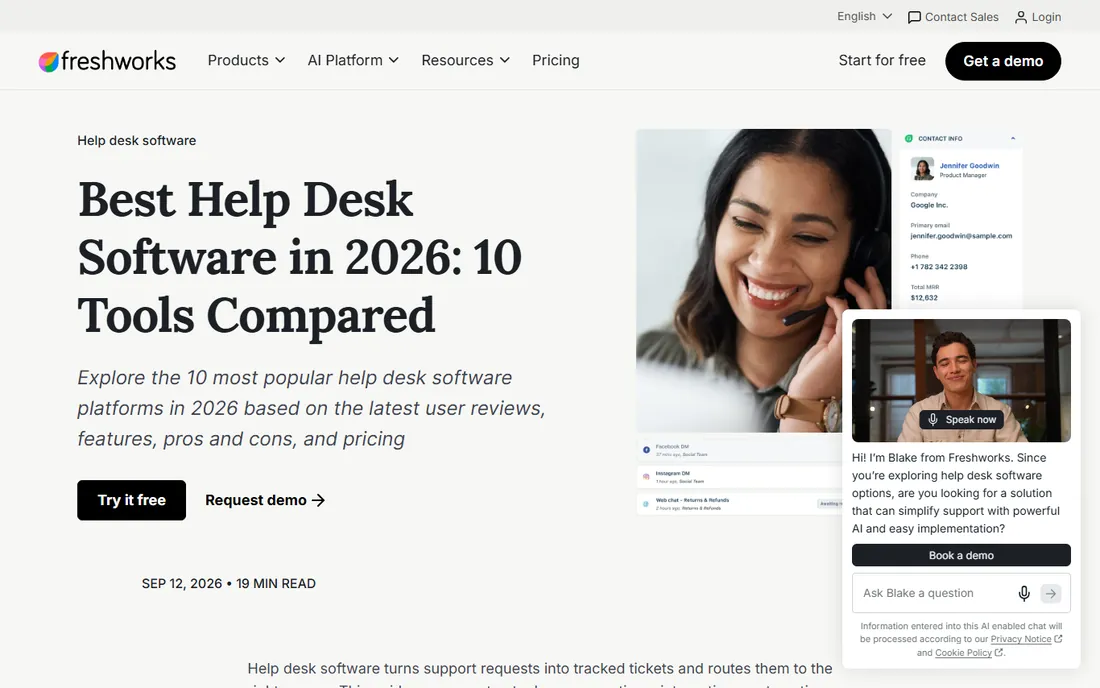Open the Privacy Notice link
This screenshot has width=1100, height=688.
click(1021, 639)
